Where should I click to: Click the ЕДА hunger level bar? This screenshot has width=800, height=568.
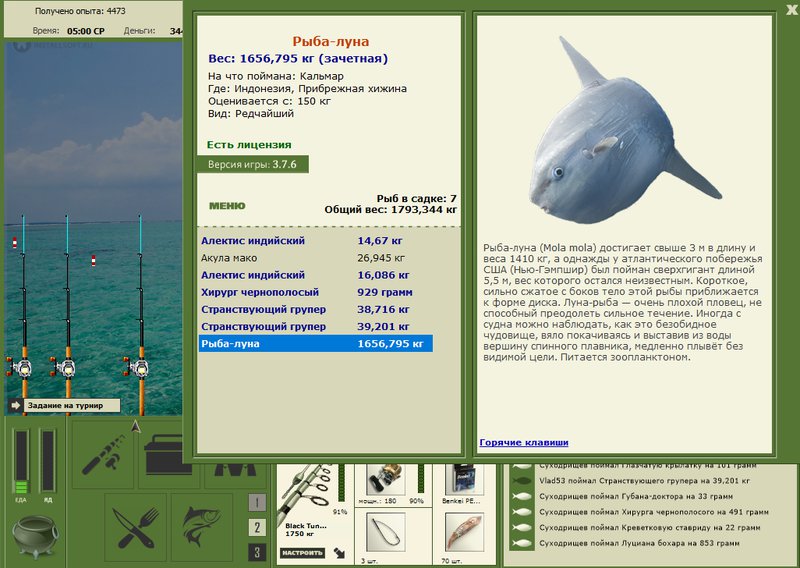[21, 461]
